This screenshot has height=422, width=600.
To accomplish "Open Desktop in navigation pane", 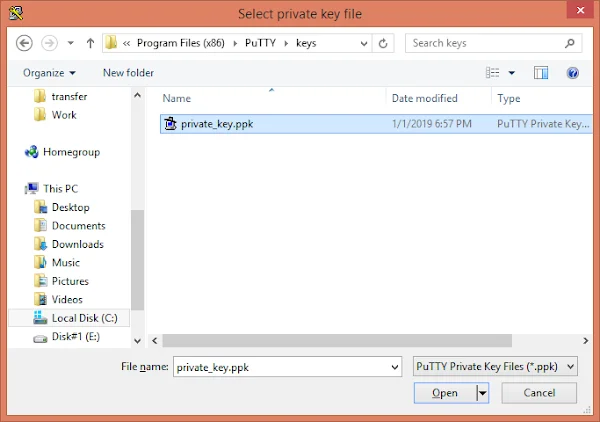I will pyautogui.click(x=70, y=207).
